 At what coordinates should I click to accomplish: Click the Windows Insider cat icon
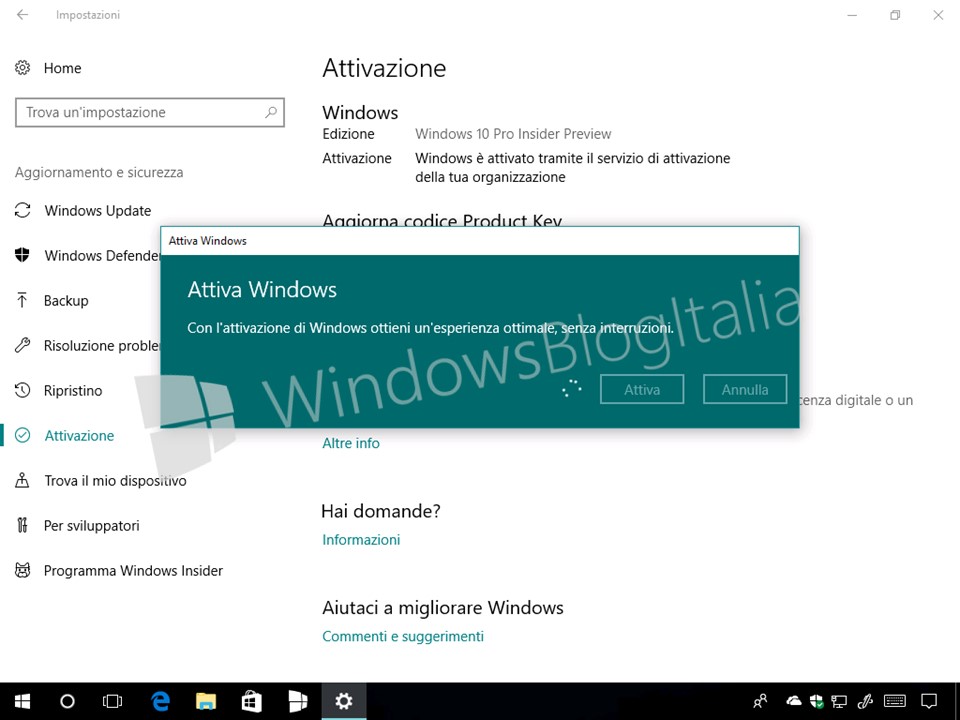[23, 571]
